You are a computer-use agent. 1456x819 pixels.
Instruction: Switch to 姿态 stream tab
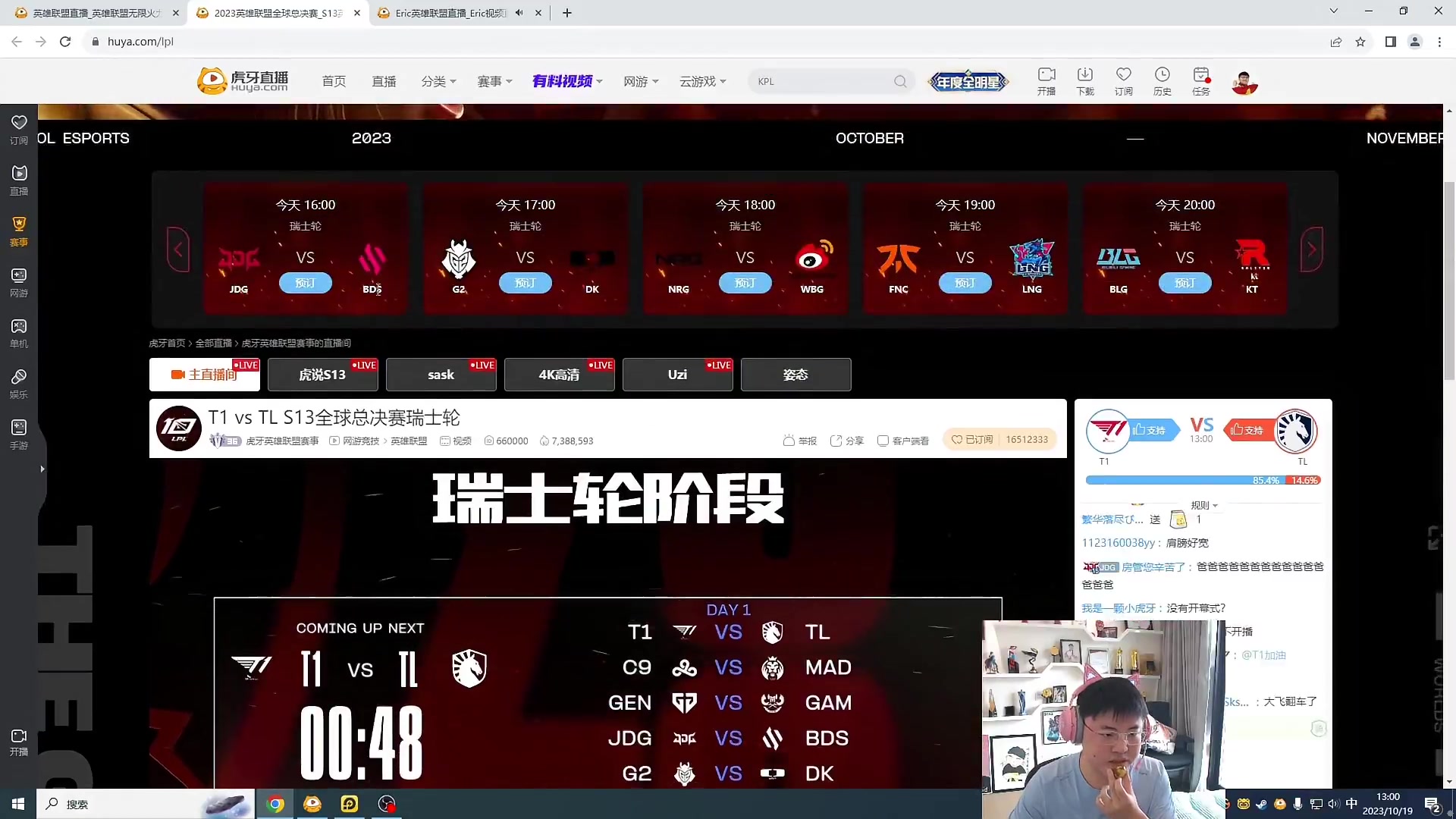click(x=796, y=375)
